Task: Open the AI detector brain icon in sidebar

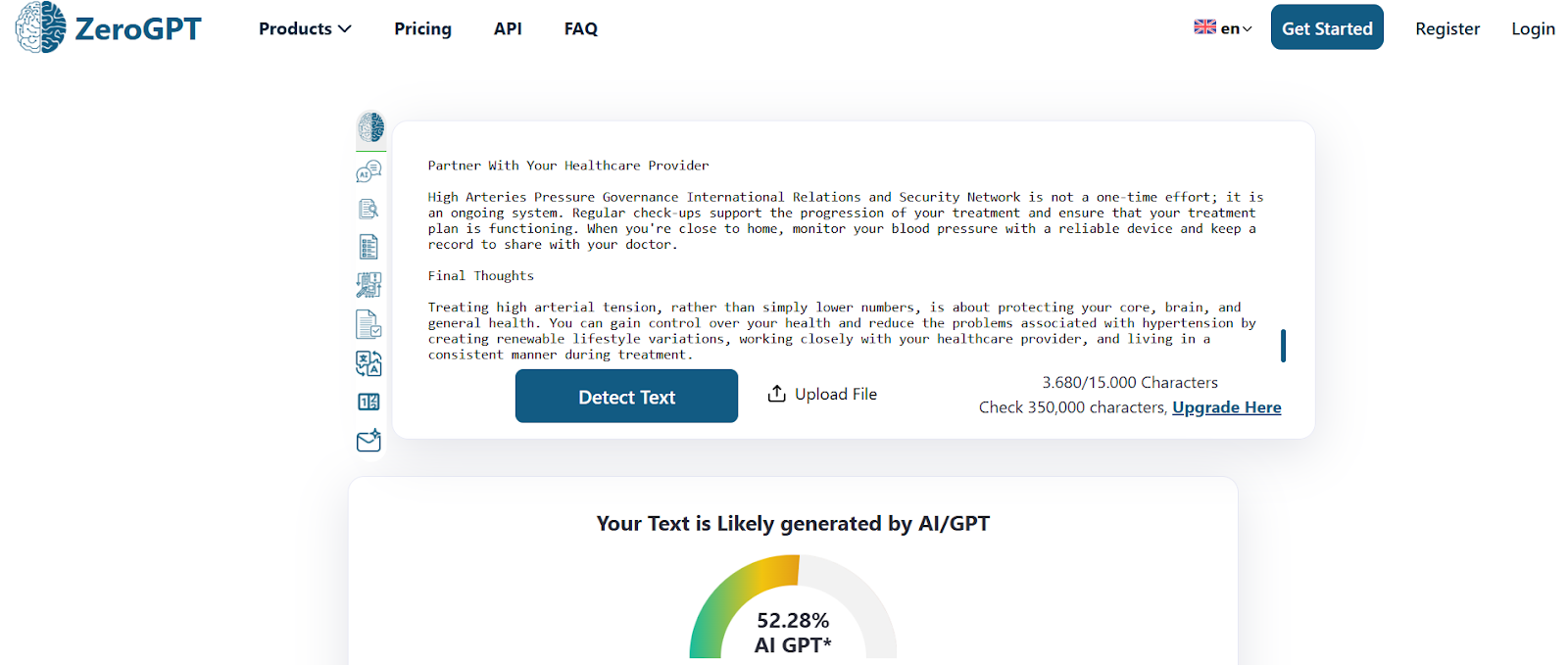Action: coord(370,127)
